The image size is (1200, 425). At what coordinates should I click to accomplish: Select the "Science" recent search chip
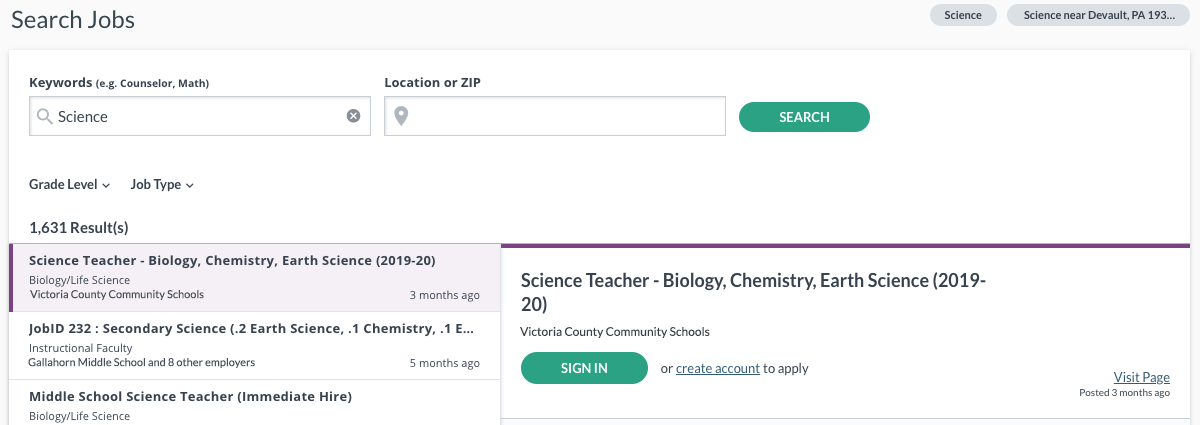pos(963,15)
